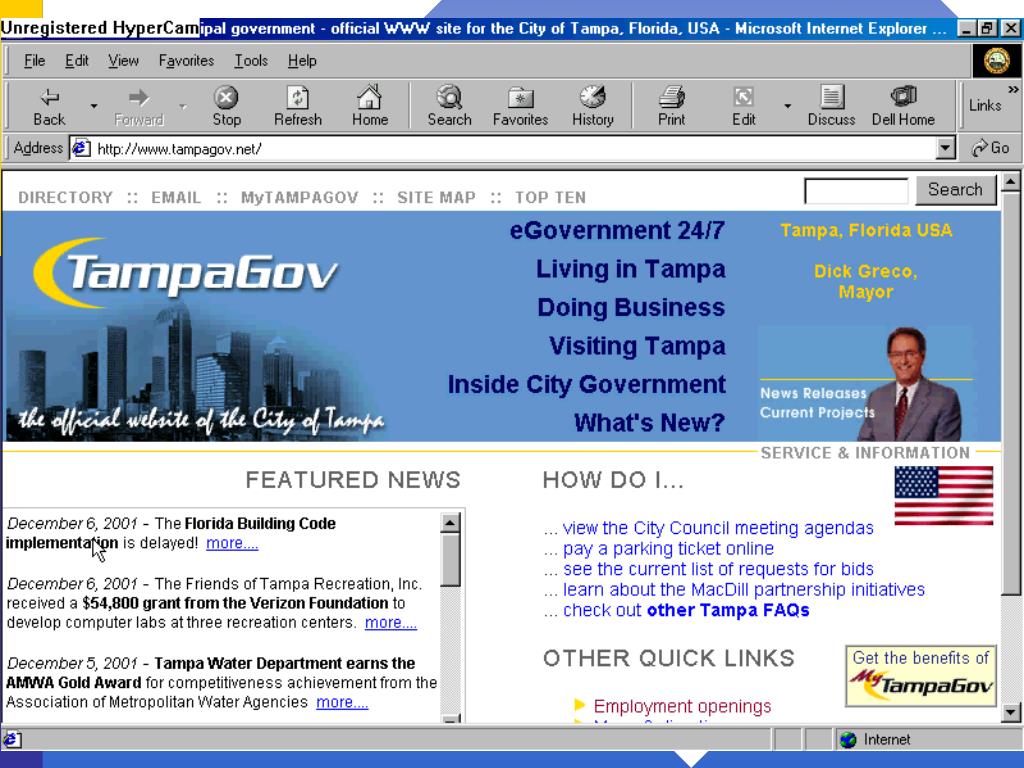Click the Mayor Dick Greco photo
The image size is (1024, 768).
910,384
